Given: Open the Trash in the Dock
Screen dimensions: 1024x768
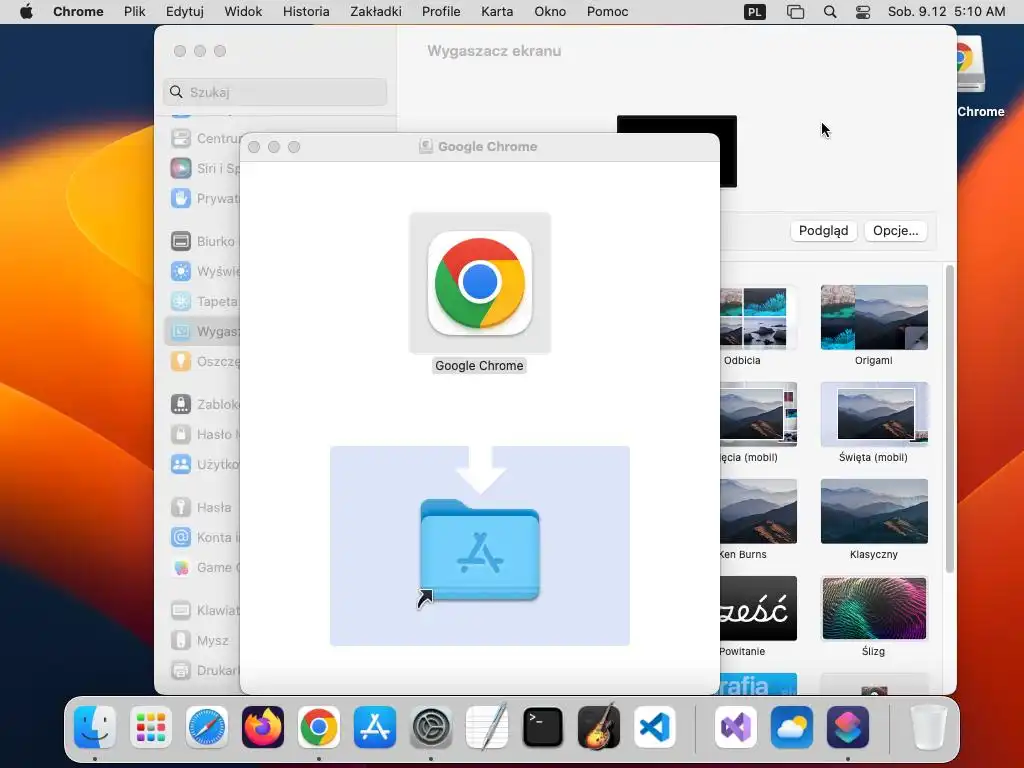Looking at the screenshot, I should pos(929,727).
